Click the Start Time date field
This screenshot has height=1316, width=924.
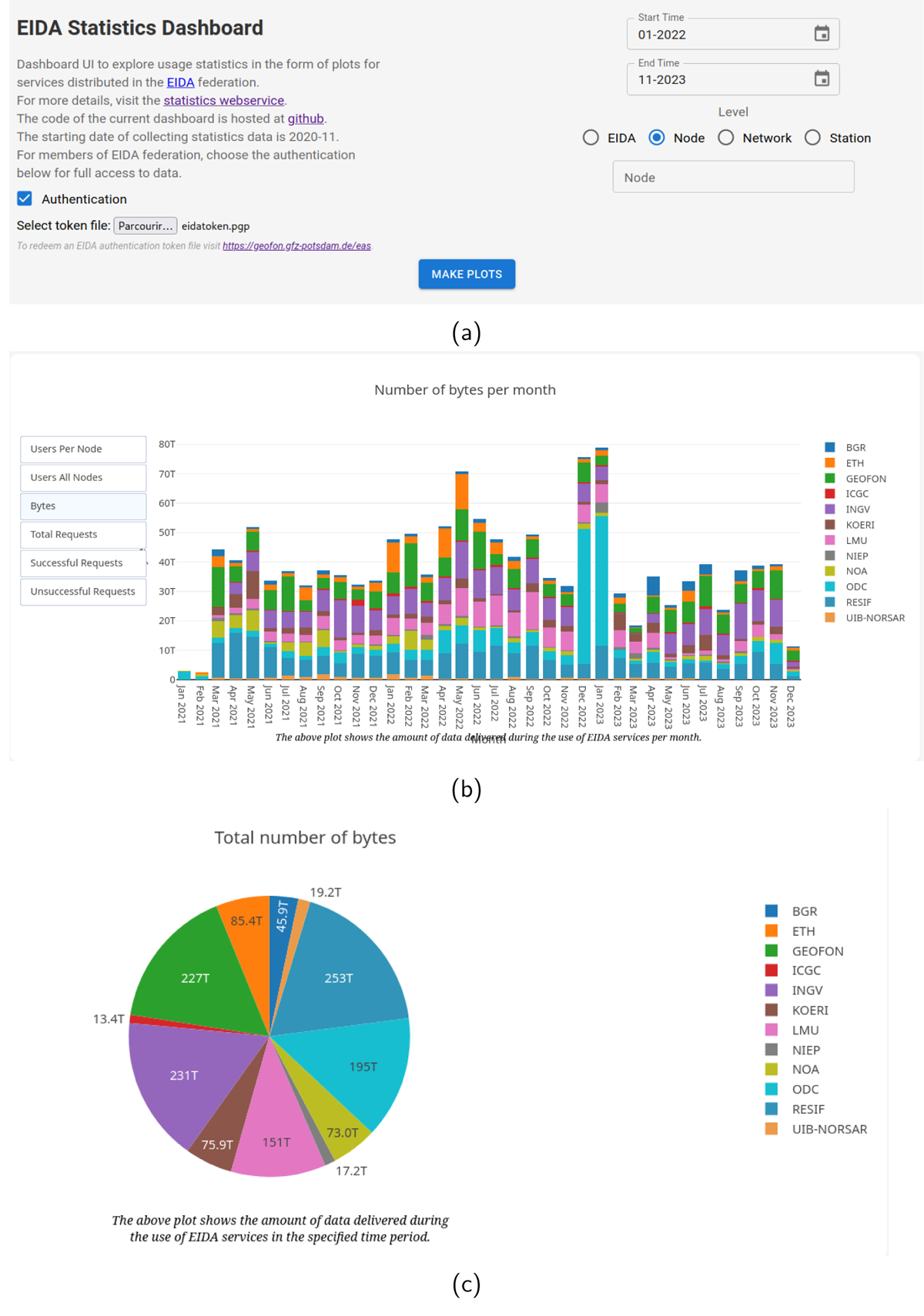point(733,34)
